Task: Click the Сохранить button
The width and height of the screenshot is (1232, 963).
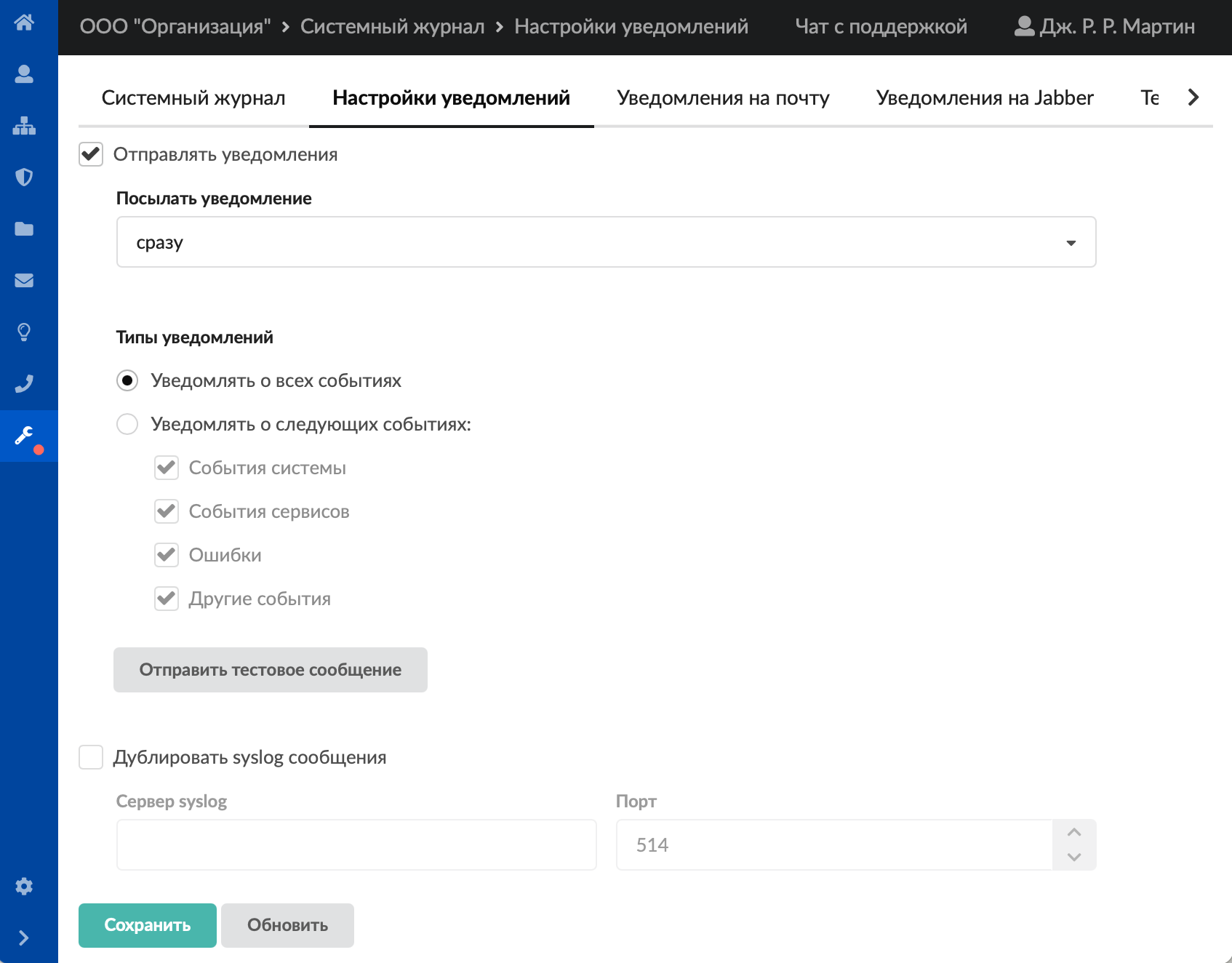Action: (148, 925)
